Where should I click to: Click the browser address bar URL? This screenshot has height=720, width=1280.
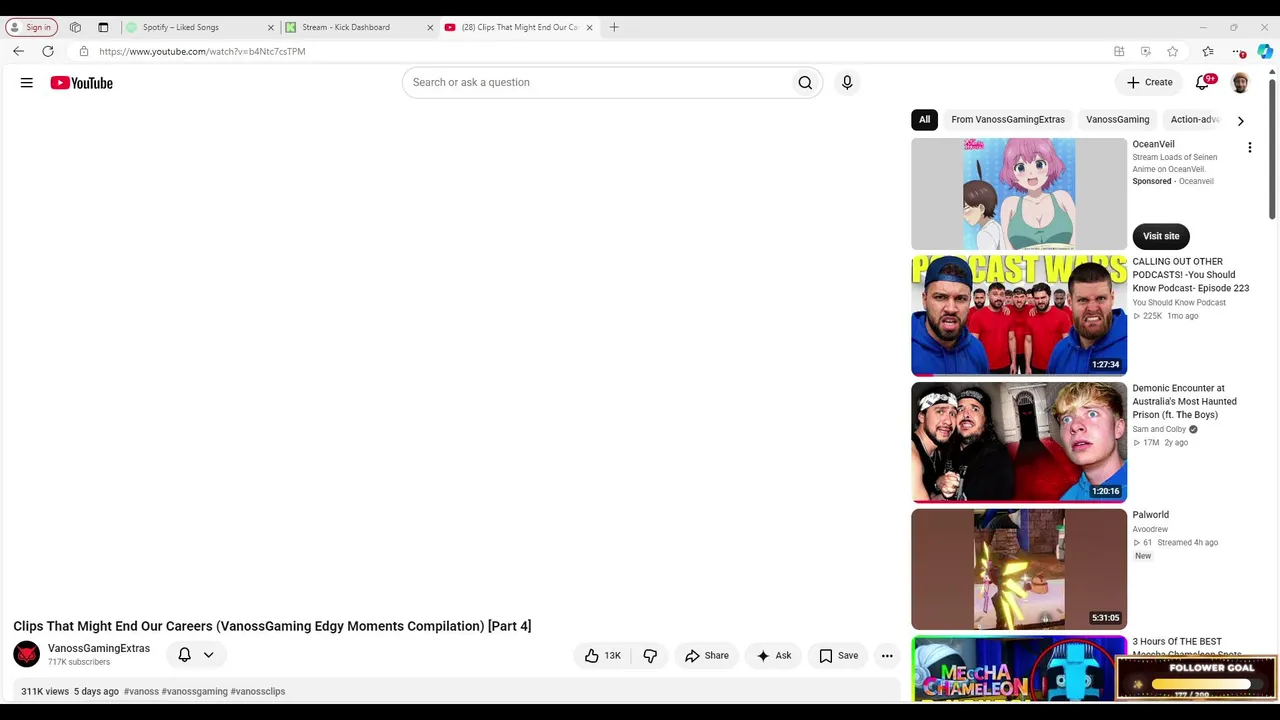202,51
